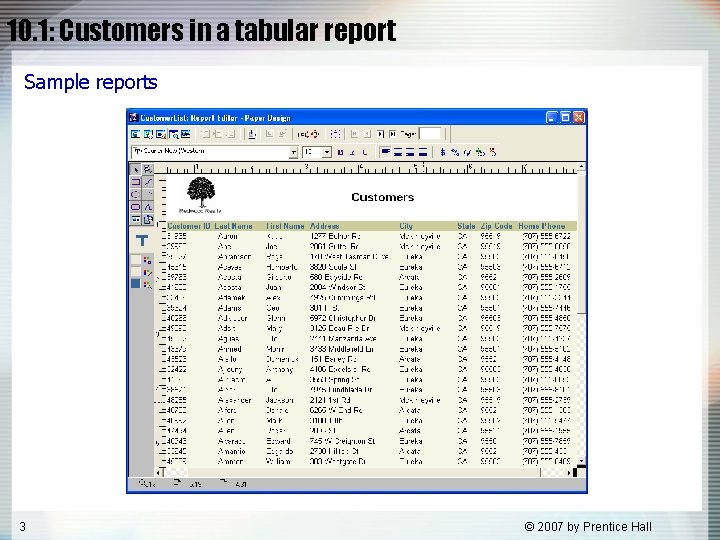This screenshot has height=540, width=720.
Task: Toggle bold formatting
Action: tap(341, 152)
